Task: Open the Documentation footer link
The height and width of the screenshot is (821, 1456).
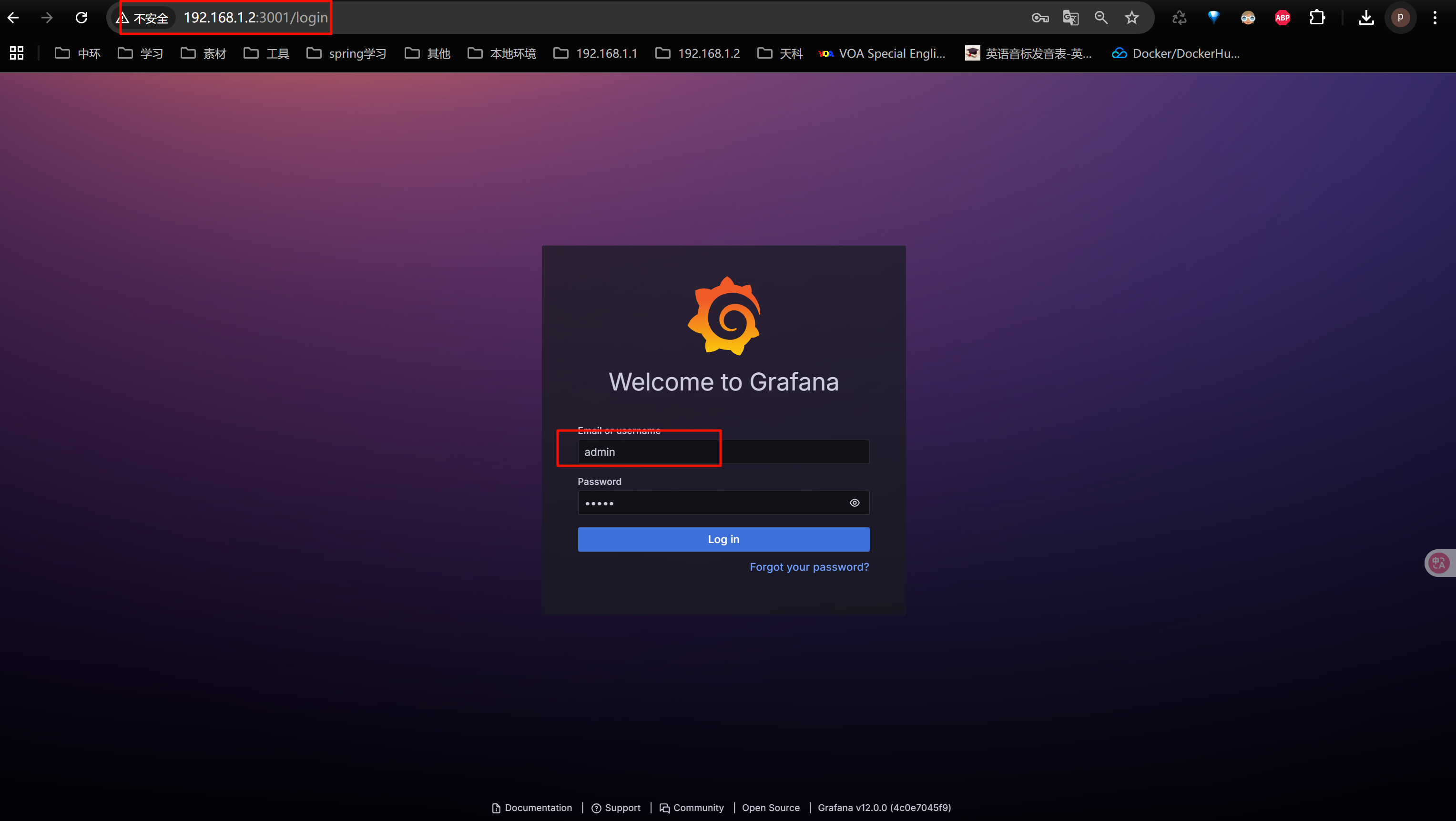Action: coord(532,808)
